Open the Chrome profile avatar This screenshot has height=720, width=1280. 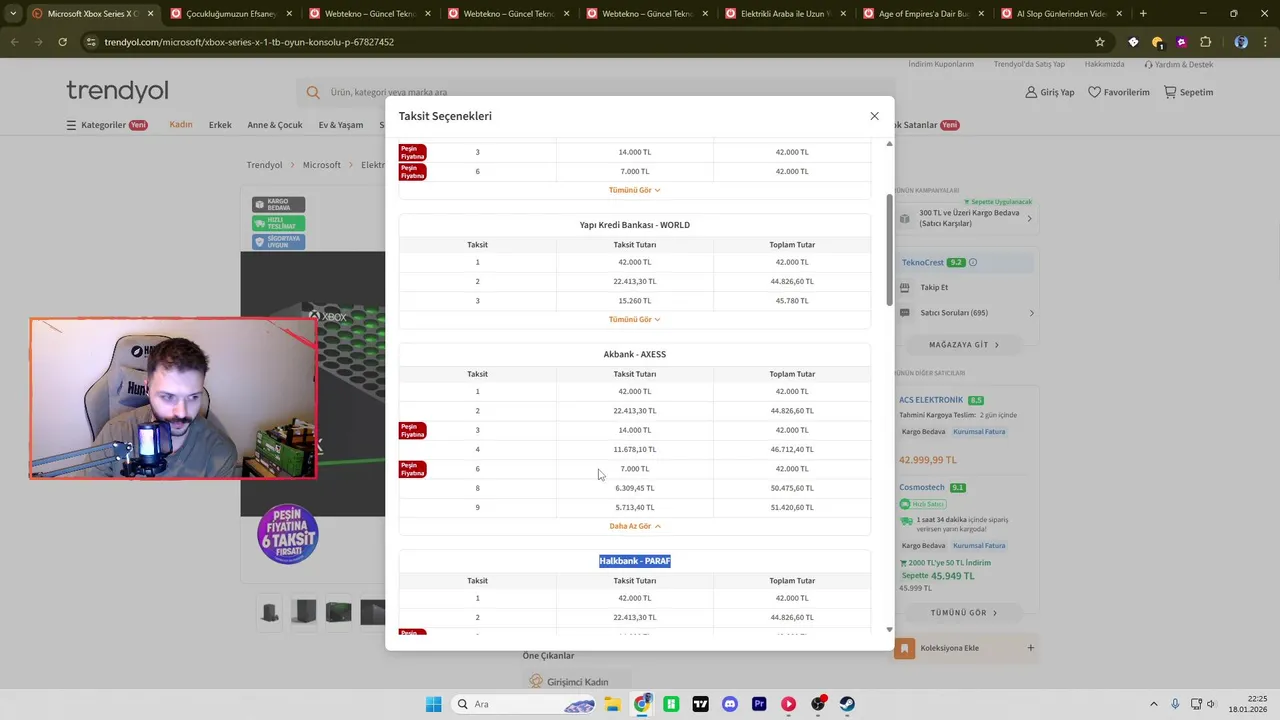pyautogui.click(x=1241, y=42)
